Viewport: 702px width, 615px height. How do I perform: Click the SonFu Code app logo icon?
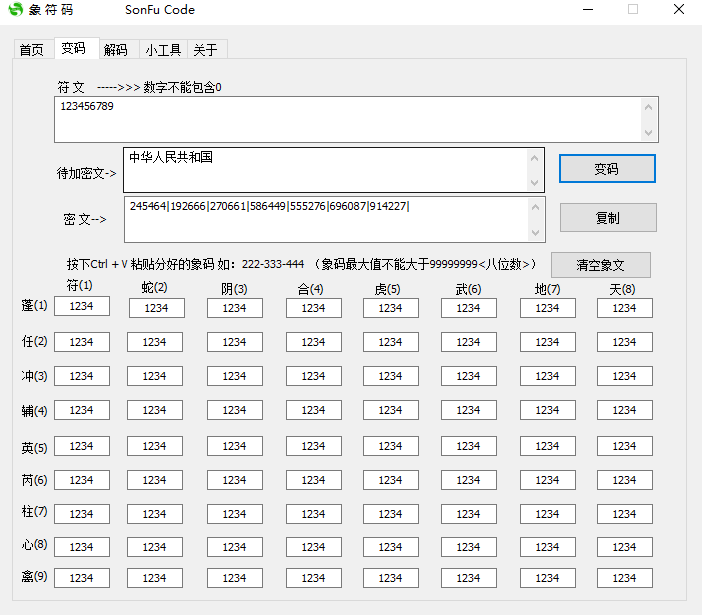pos(15,9)
